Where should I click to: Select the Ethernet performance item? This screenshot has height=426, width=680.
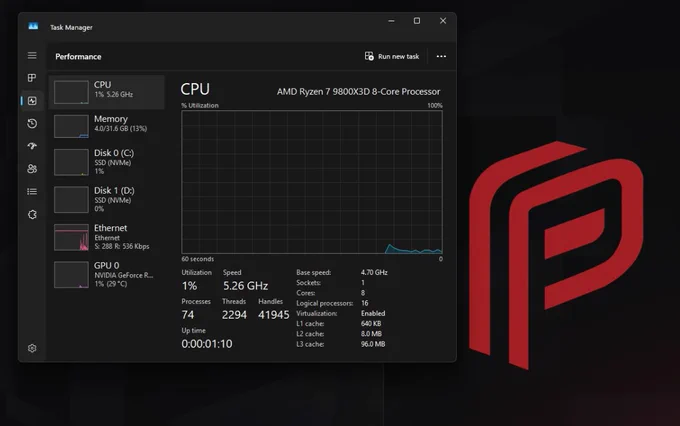pyautogui.click(x=107, y=237)
